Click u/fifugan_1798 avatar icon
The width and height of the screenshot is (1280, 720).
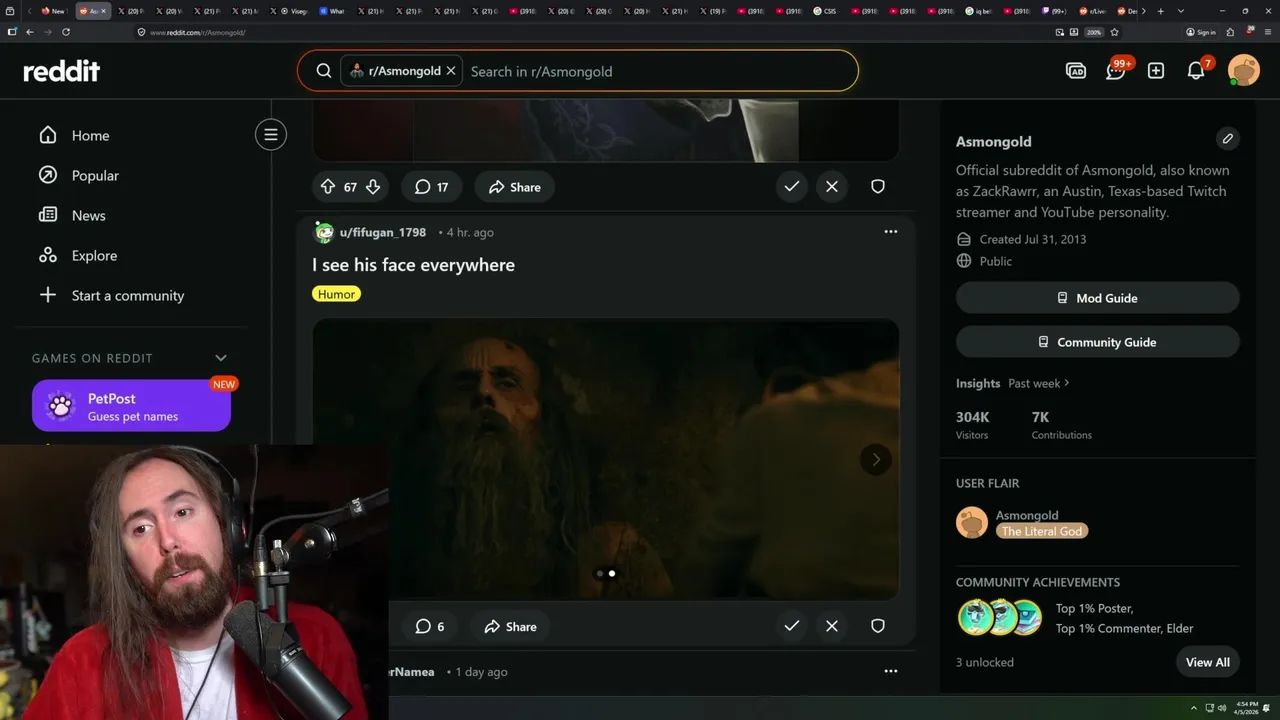tap(324, 232)
